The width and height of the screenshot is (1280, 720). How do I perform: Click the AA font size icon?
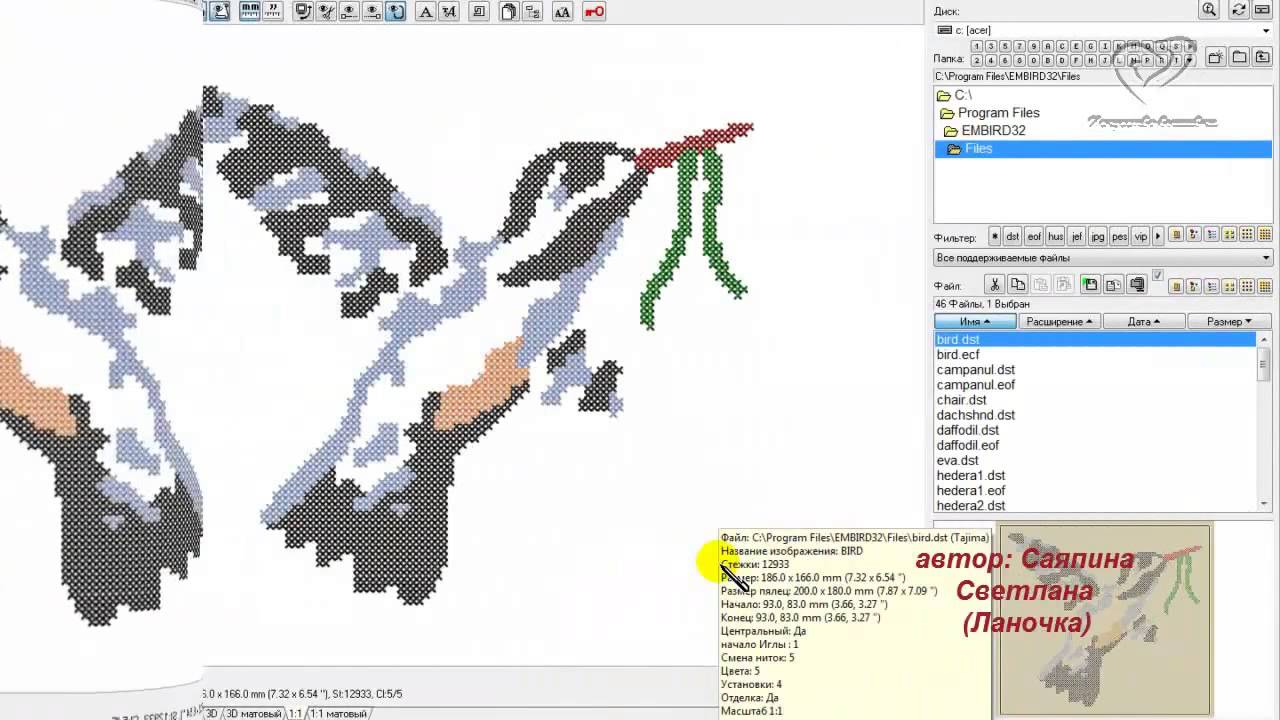coord(562,12)
